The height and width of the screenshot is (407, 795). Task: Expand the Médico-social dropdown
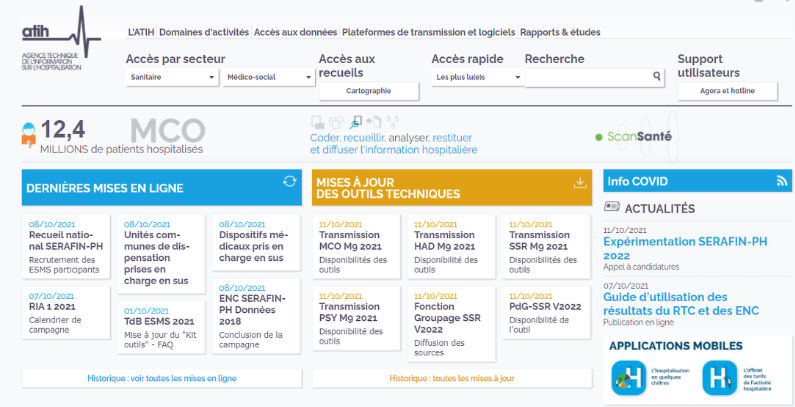pos(269,77)
